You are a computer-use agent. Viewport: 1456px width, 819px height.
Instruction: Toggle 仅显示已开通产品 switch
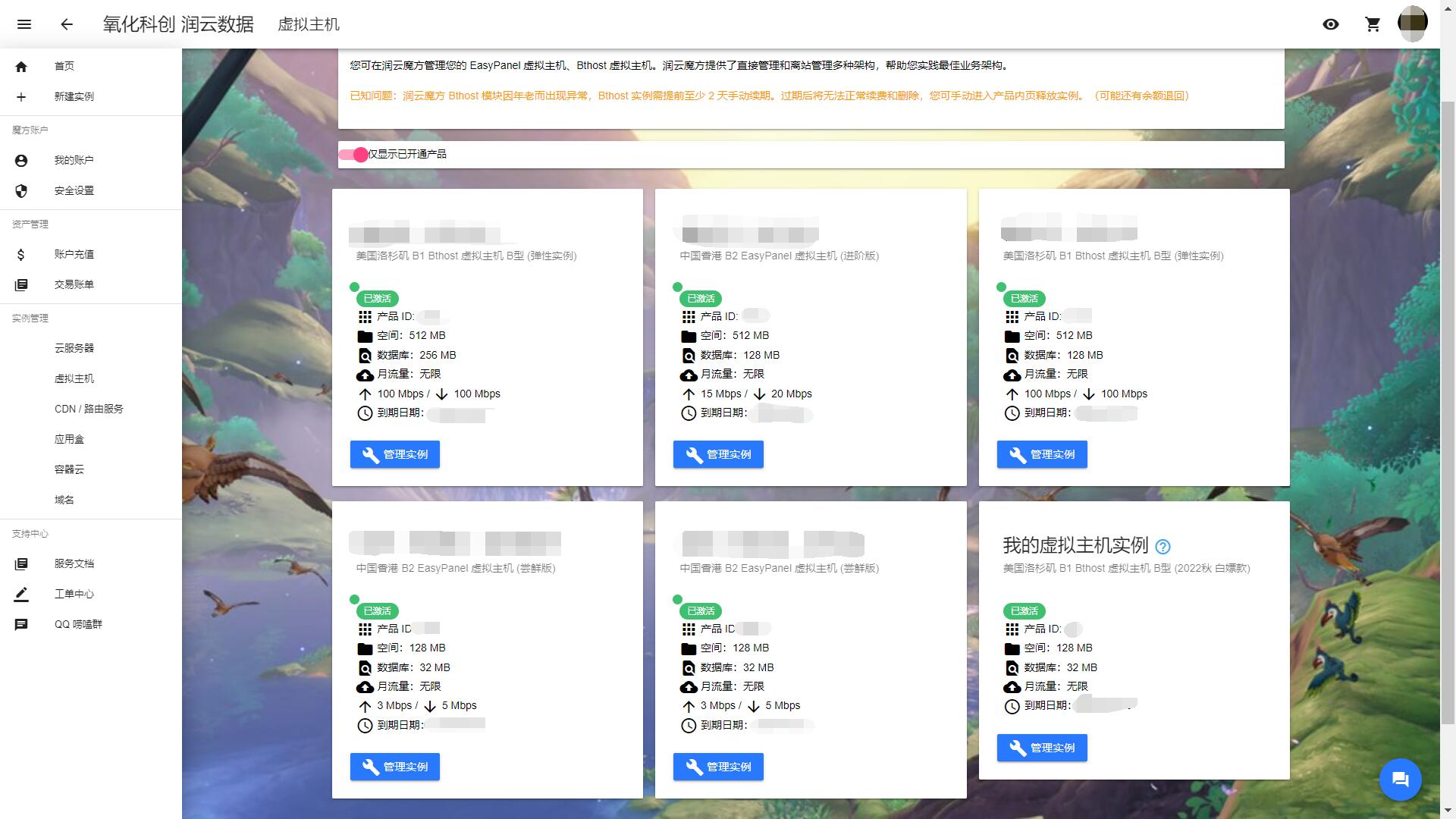pos(353,155)
